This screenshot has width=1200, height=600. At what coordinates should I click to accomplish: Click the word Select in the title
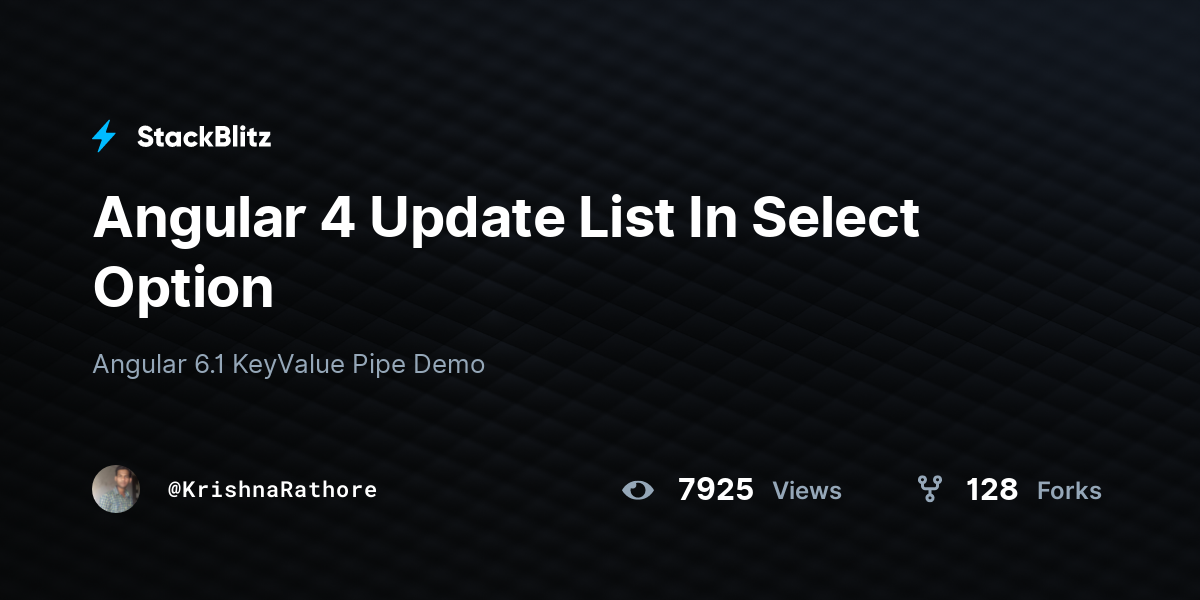(x=836, y=217)
